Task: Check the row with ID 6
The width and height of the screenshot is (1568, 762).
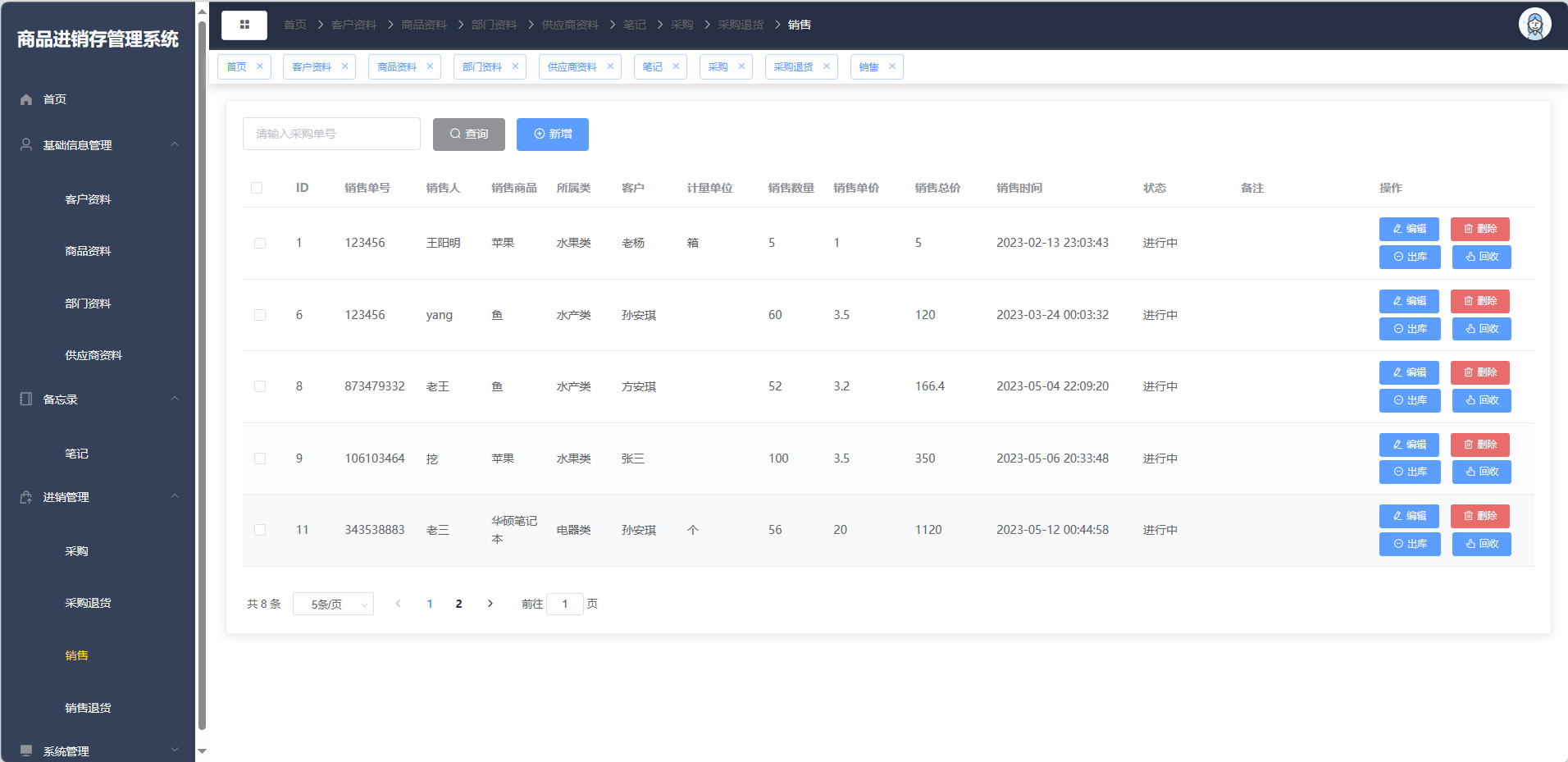Action: pyautogui.click(x=260, y=315)
